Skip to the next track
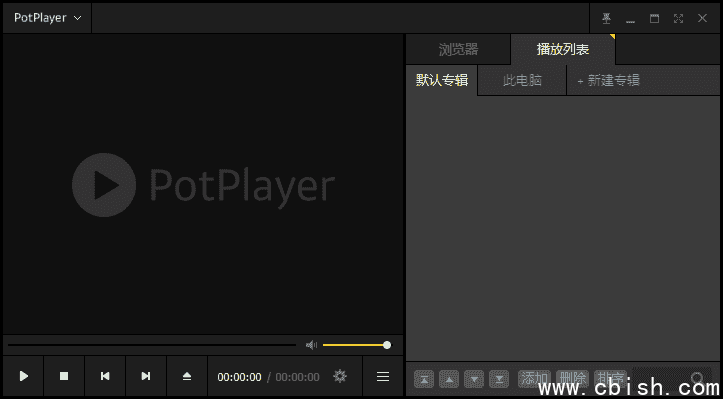The width and height of the screenshot is (723, 399). click(x=146, y=376)
